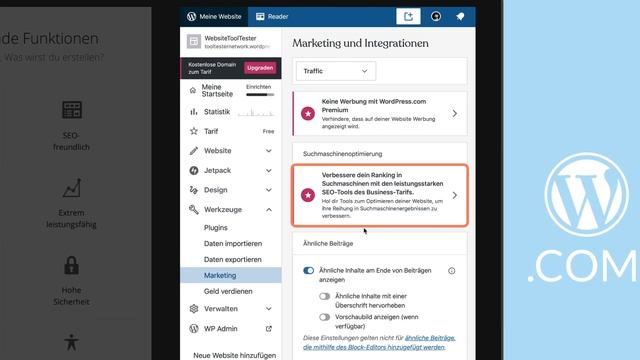Toggle Vorschaubild anzeigen switch
Screen dimensions: 640x360
click(x=324, y=317)
